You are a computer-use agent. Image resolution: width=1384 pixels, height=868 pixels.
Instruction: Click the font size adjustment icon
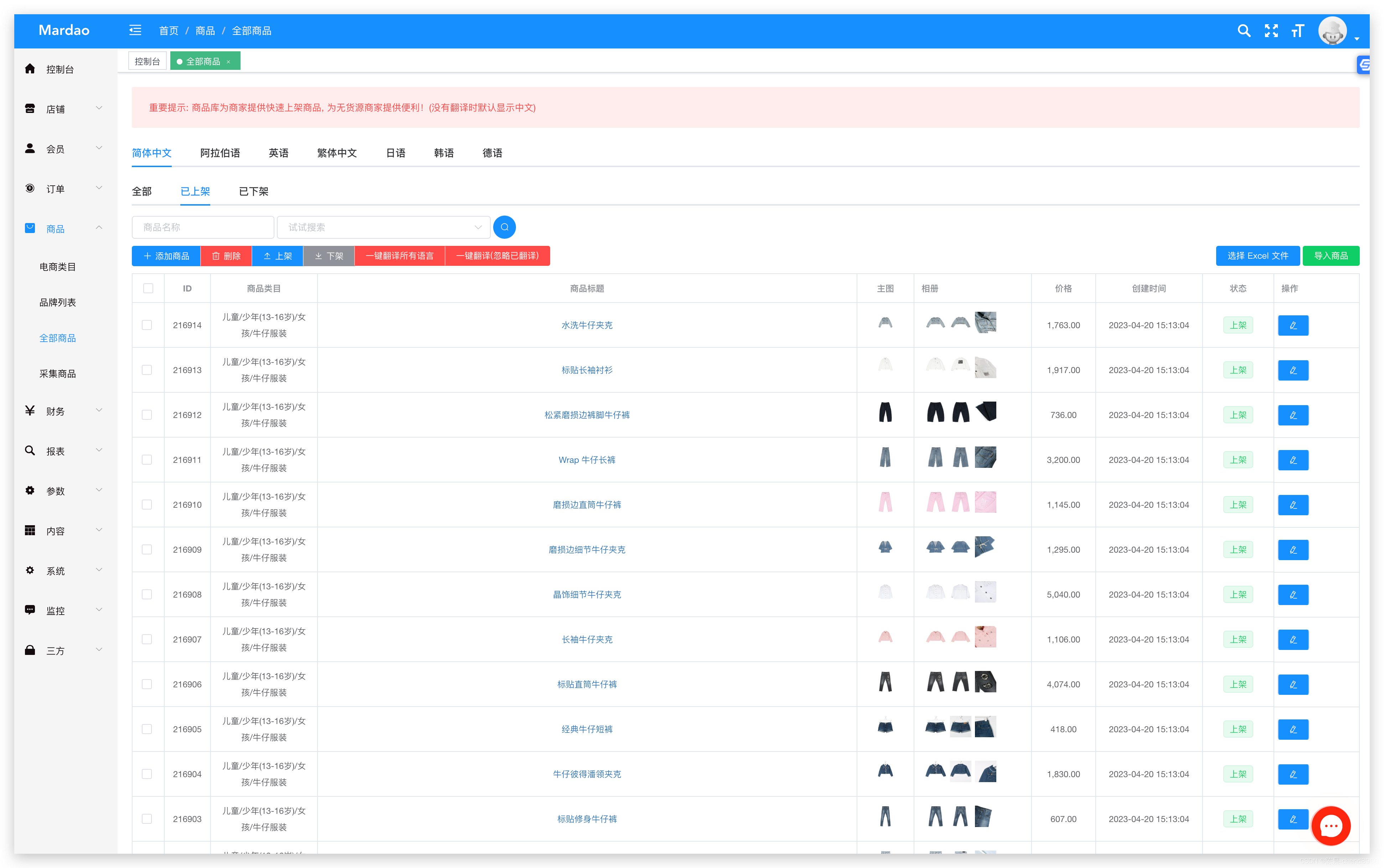click(1297, 31)
